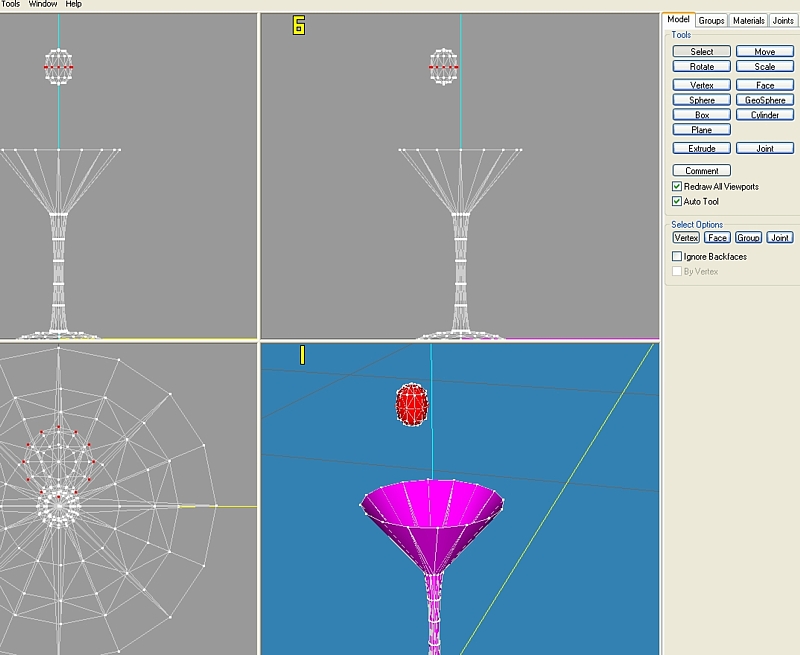The image size is (800, 655).
Task: Open the Tools menu
Action: pyautogui.click(x=10, y=5)
